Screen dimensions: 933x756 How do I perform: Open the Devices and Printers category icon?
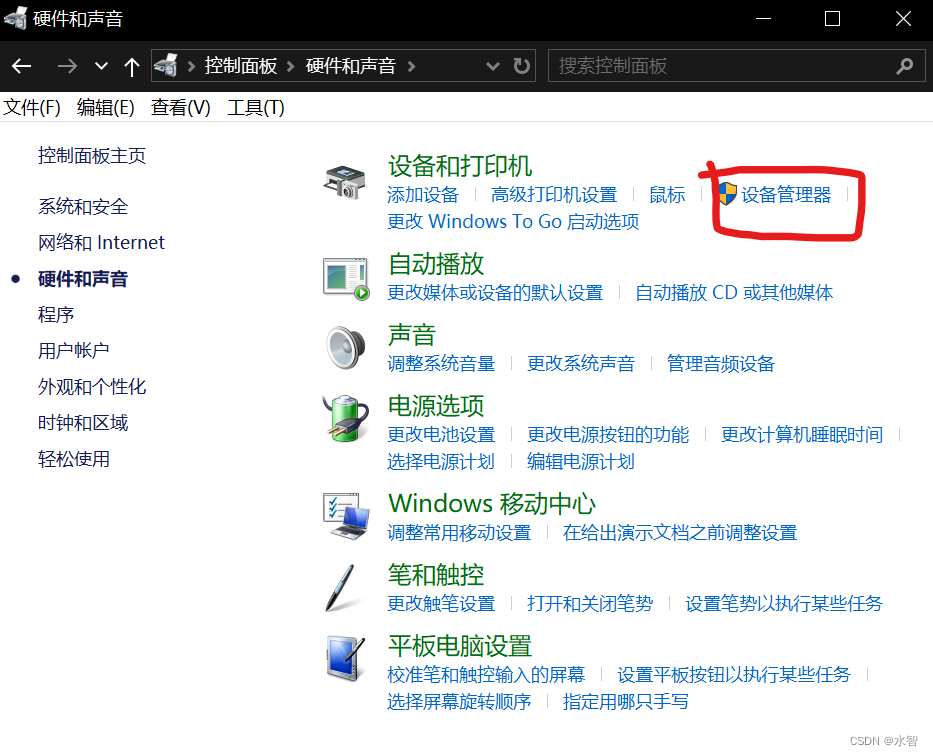[345, 182]
